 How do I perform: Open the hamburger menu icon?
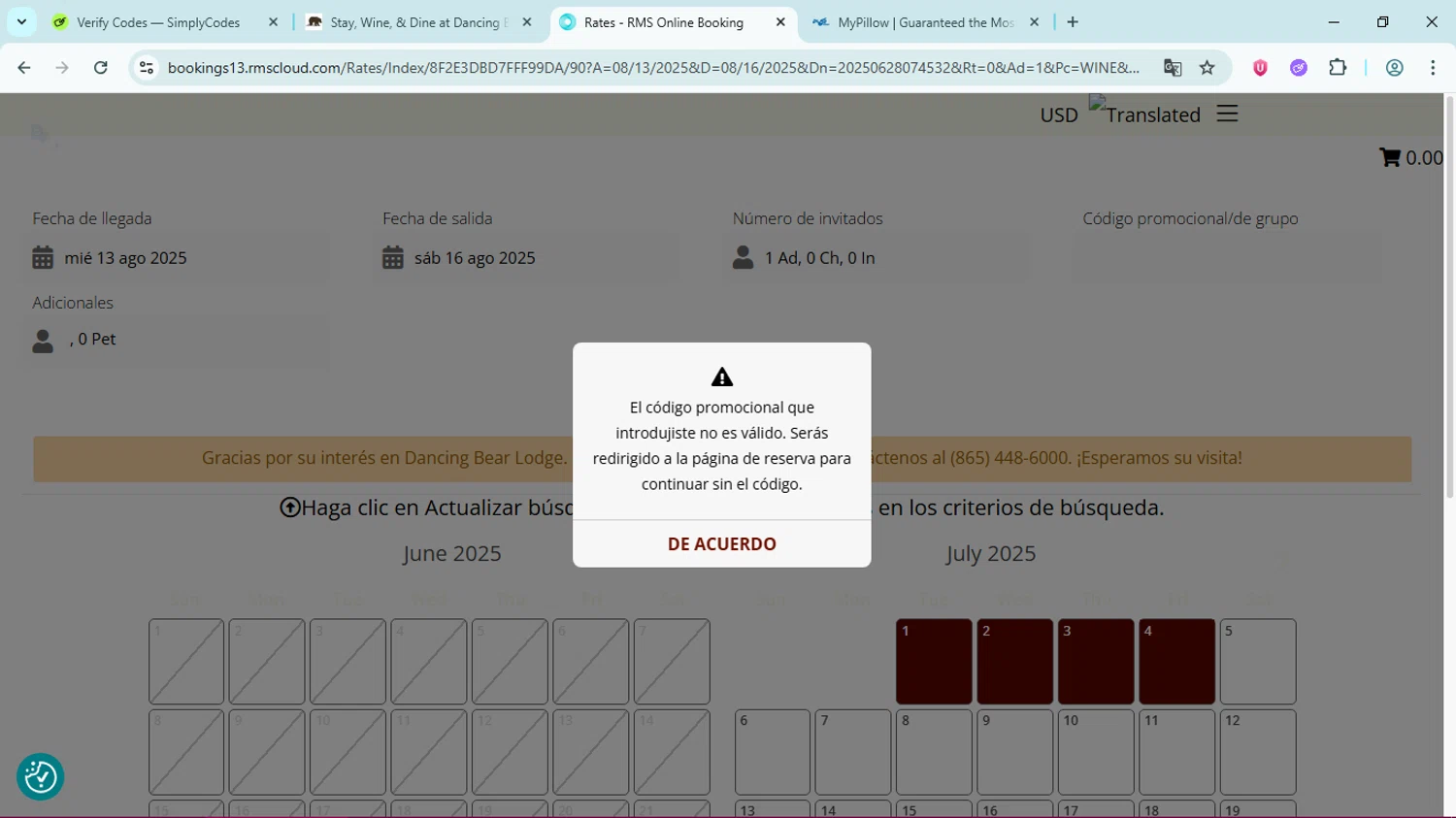(1227, 114)
